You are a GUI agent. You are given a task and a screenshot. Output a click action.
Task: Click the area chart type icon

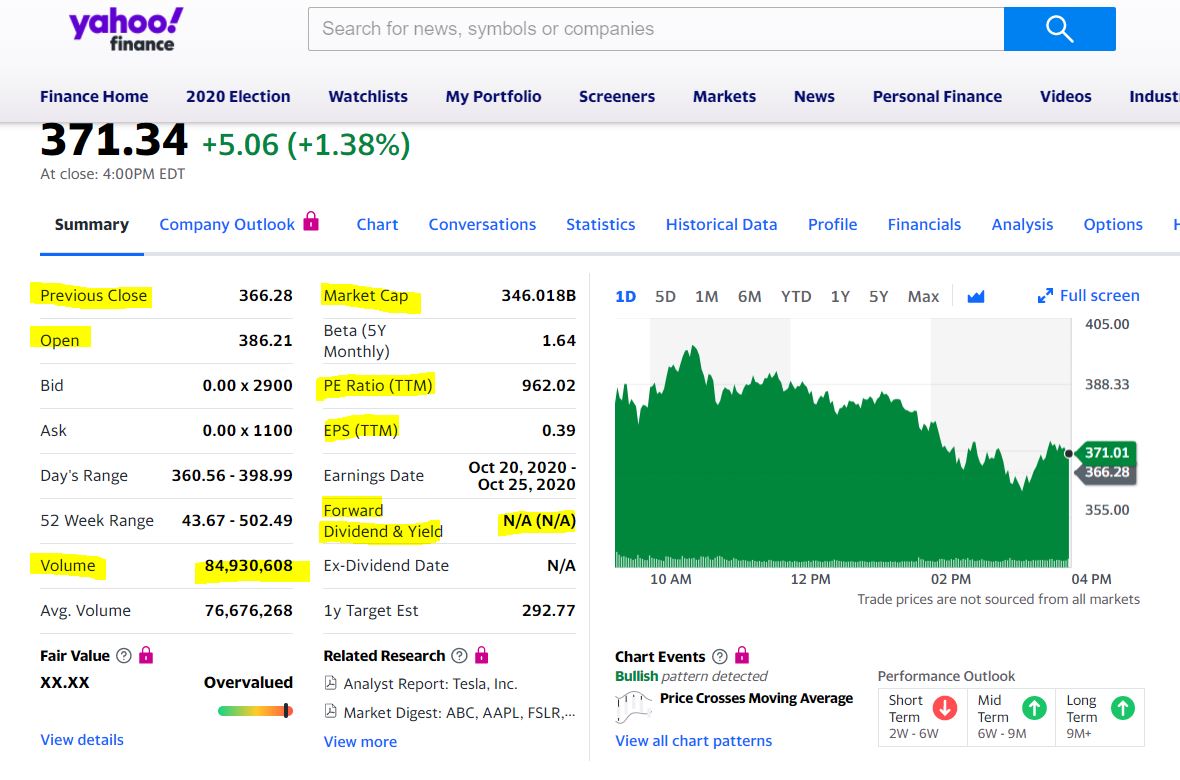coord(975,297)
